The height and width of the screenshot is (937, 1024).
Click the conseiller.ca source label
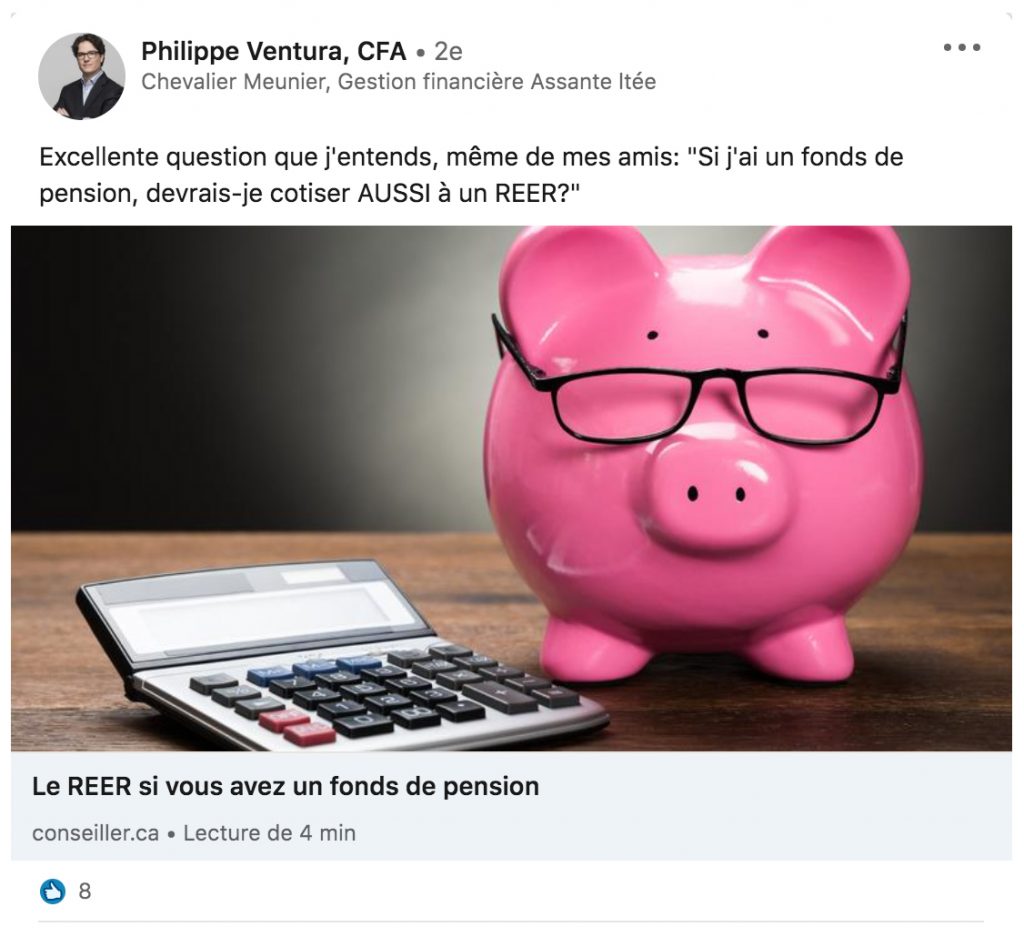point(95,833)
